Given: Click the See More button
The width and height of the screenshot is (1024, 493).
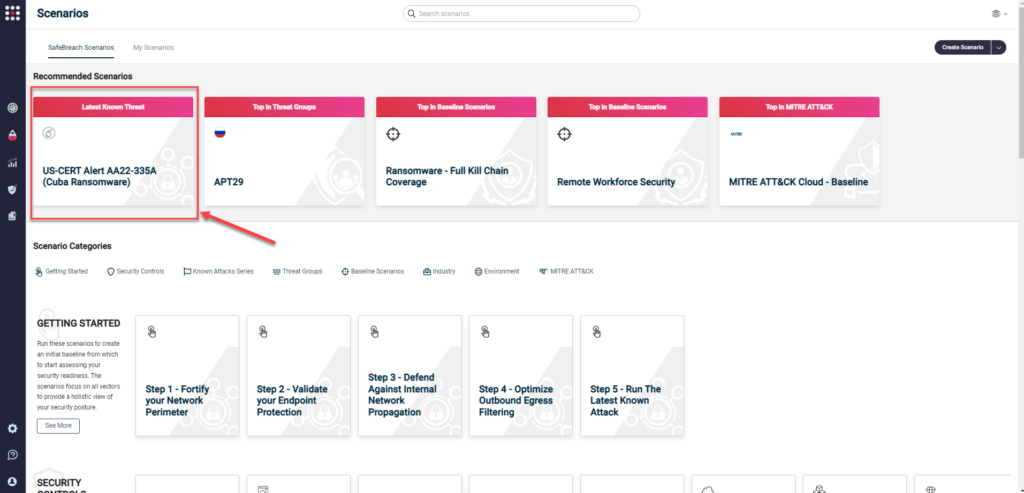Looking at the screenshot, I should coord(58,426).
